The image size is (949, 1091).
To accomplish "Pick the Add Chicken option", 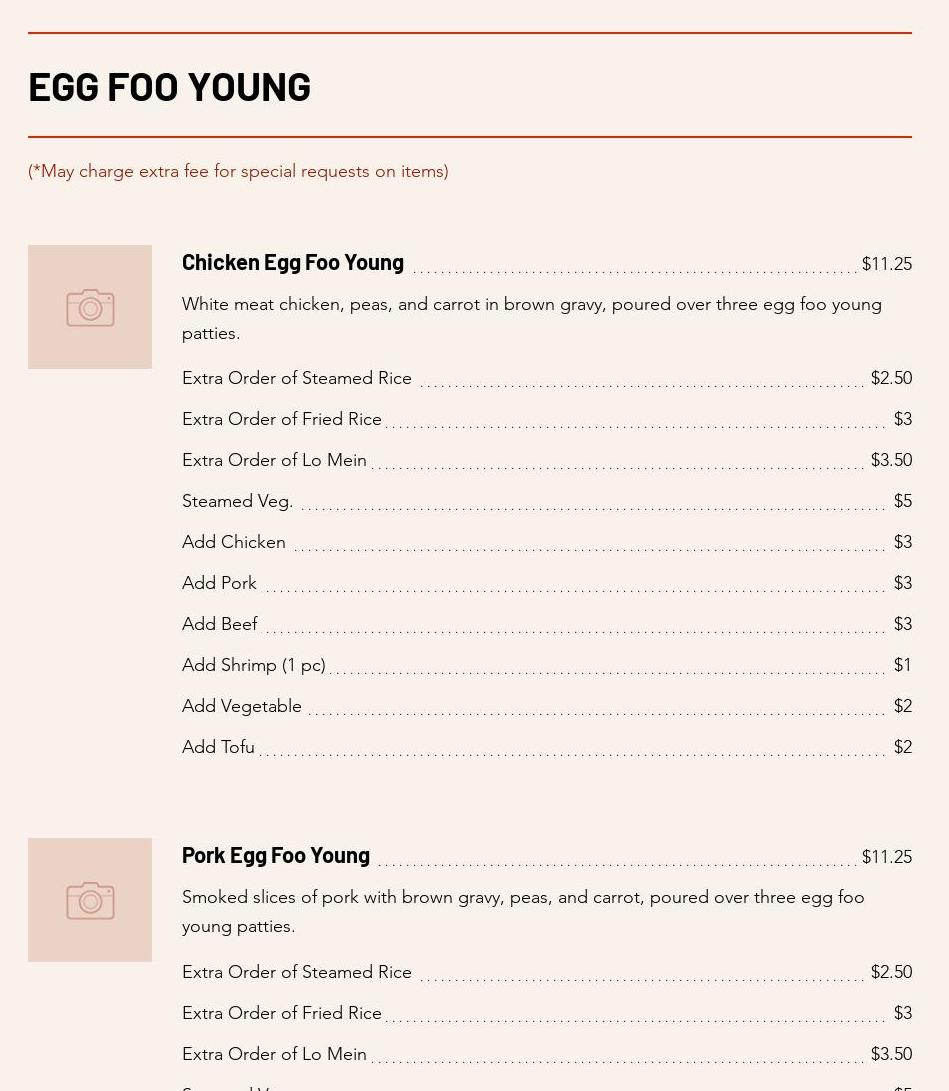I will pyautogui.click(x=234, y=542).
